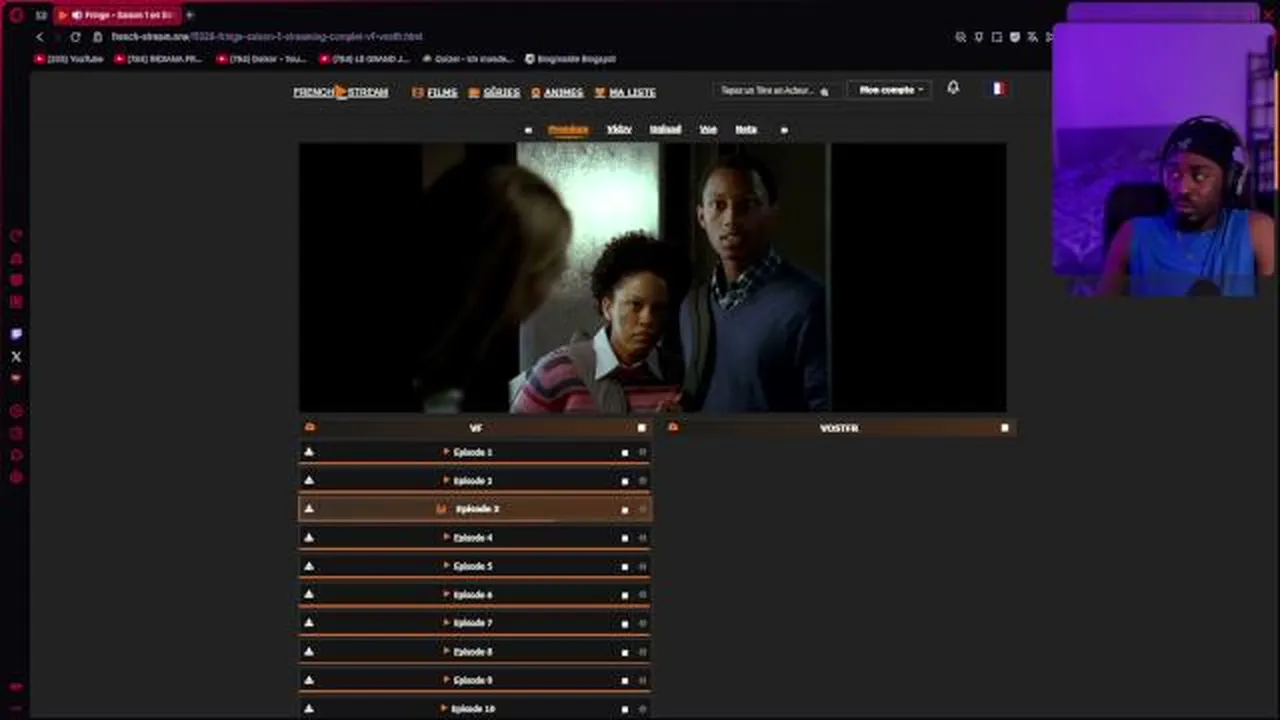The image size is (1280, 720).
Task: Click the white triangle icon in Episode 3 row
Action: [309, 508]
